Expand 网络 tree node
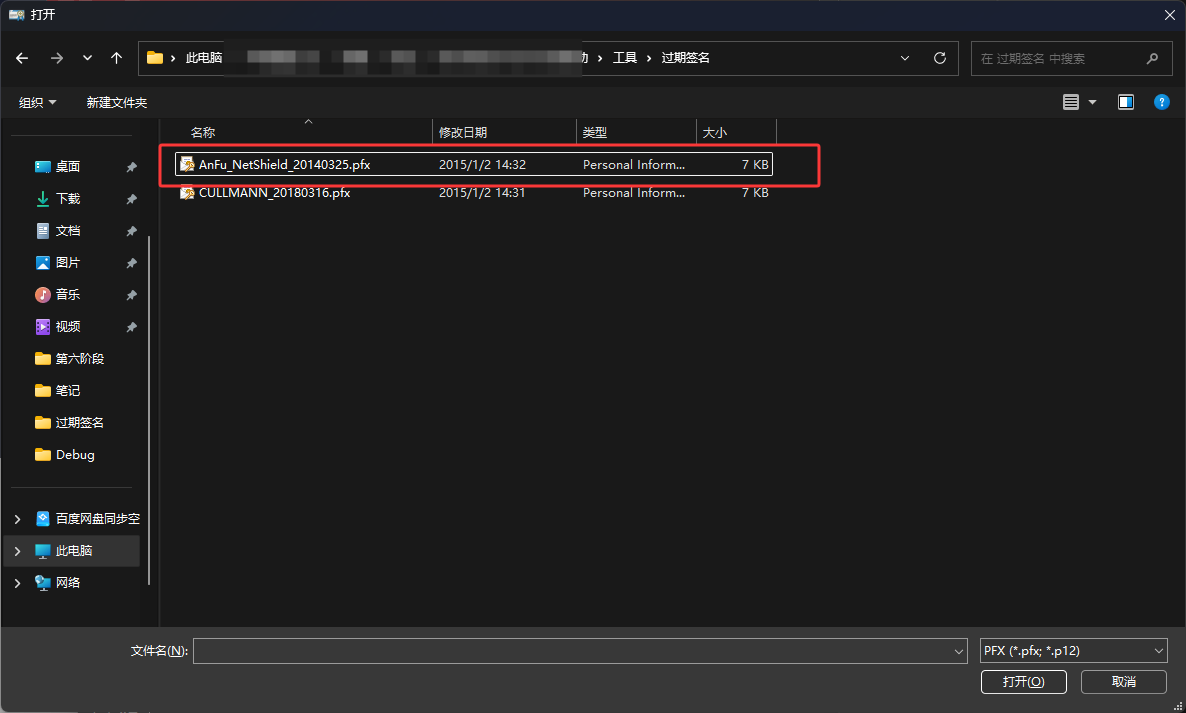 pyautogui.click(x=17, y=583)
